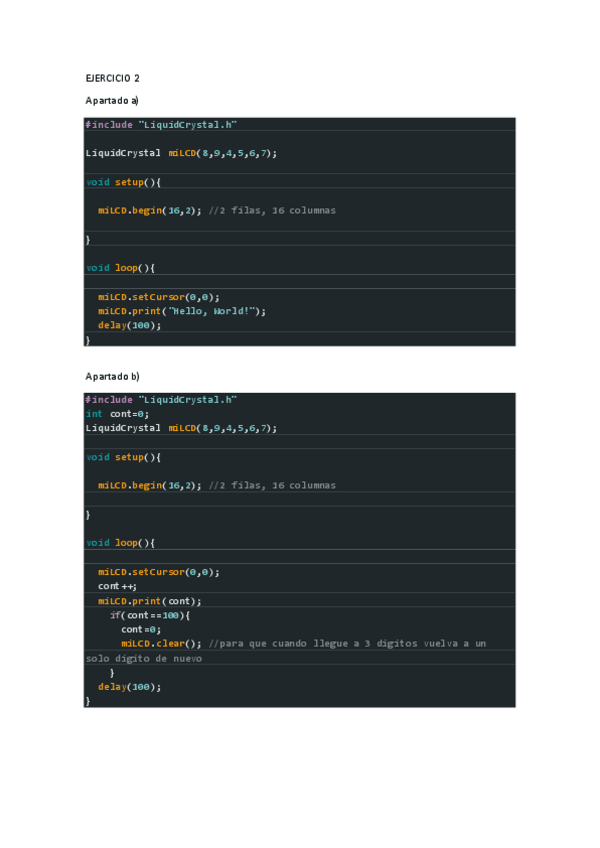This screenshot has width=600, height=848.
Task: Click the "Hello, World!" print statement
Action: coord(182,311)
